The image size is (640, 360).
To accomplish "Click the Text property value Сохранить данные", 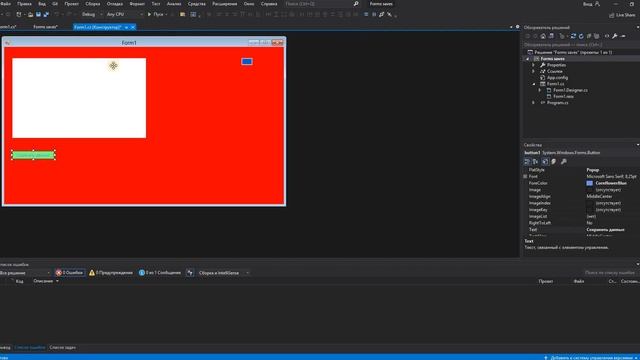I will click(605, 230).
